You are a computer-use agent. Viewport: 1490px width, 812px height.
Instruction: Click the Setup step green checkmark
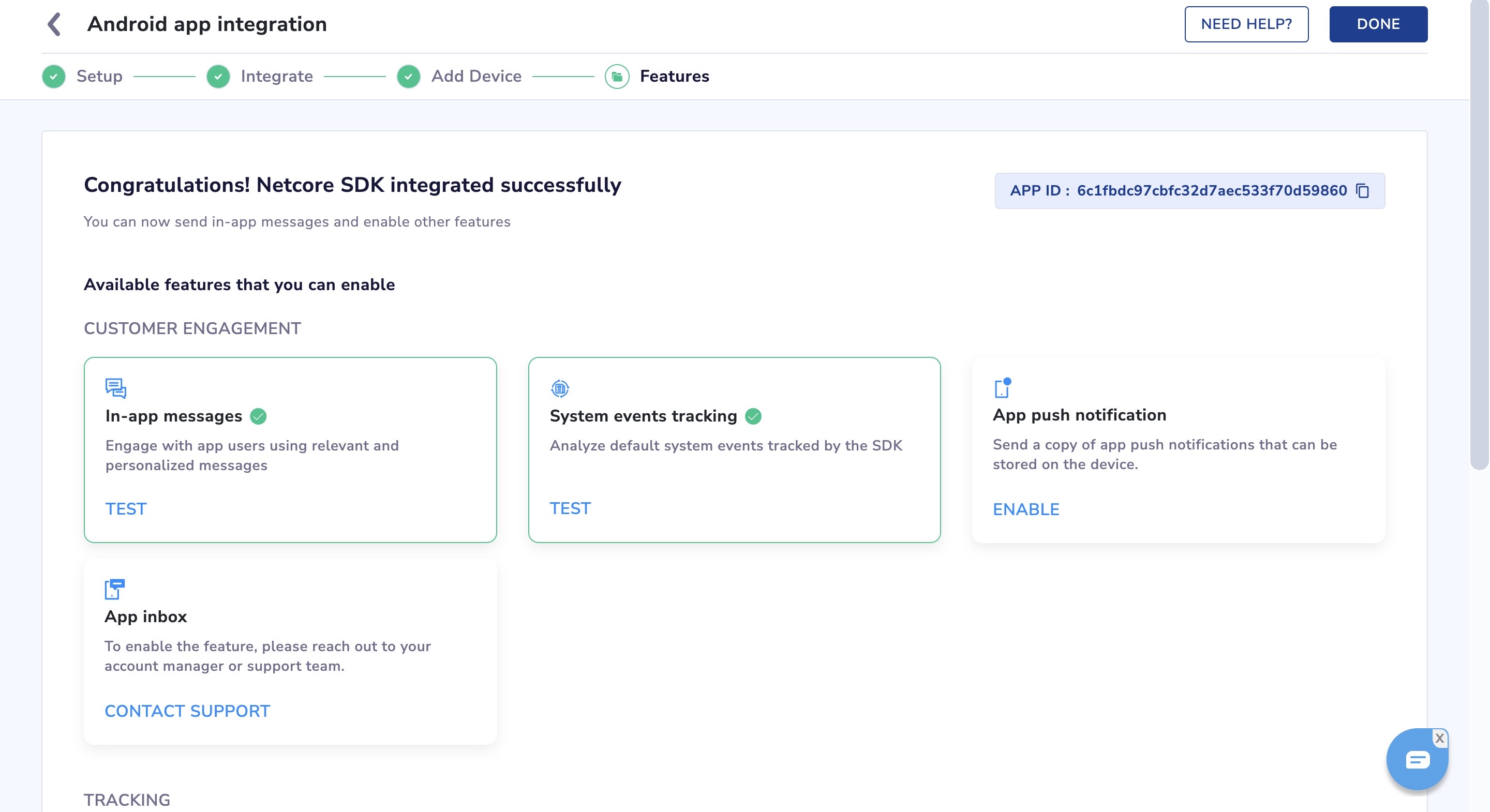click(x=54, y=77)
